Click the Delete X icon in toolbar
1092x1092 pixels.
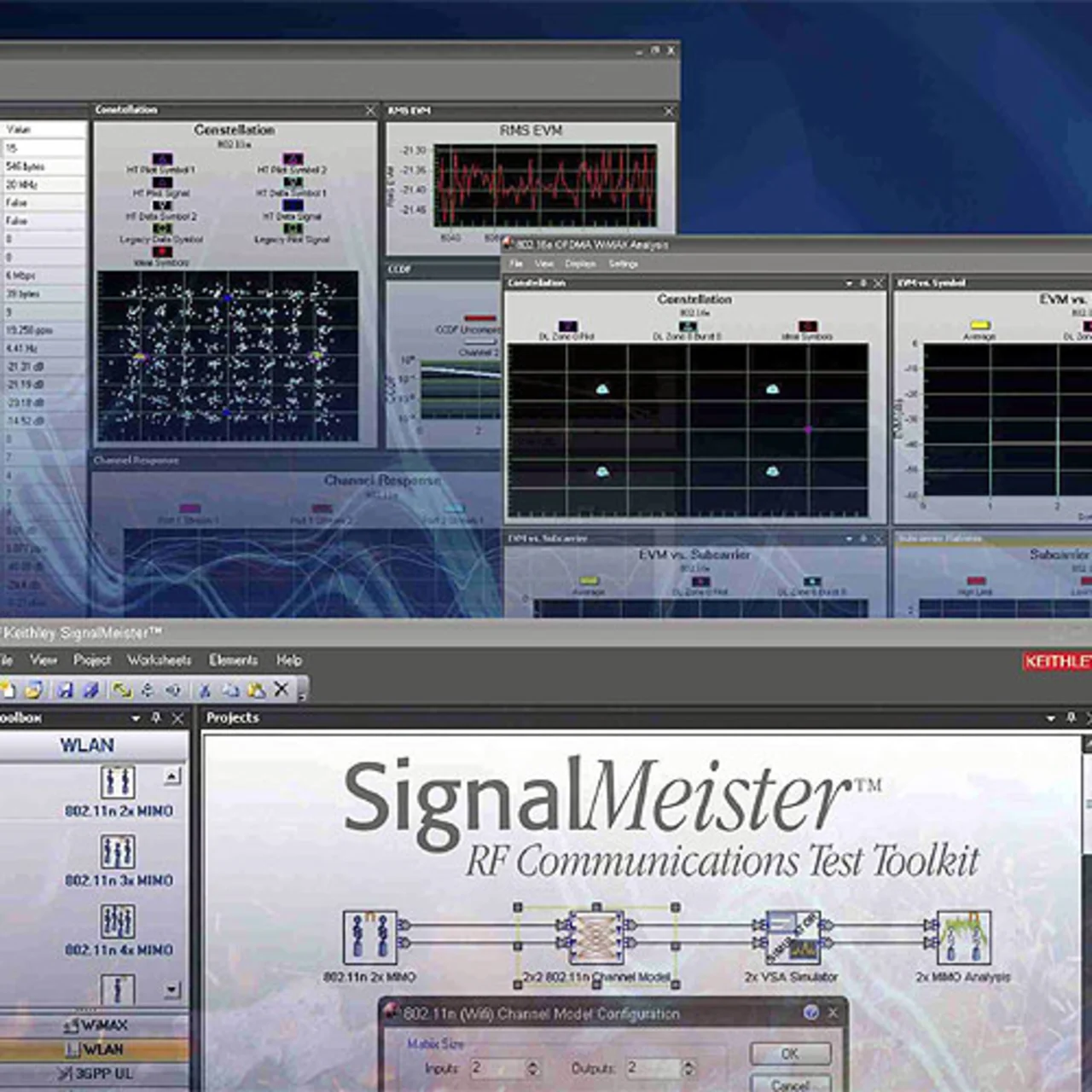click(x=282, y=689)
